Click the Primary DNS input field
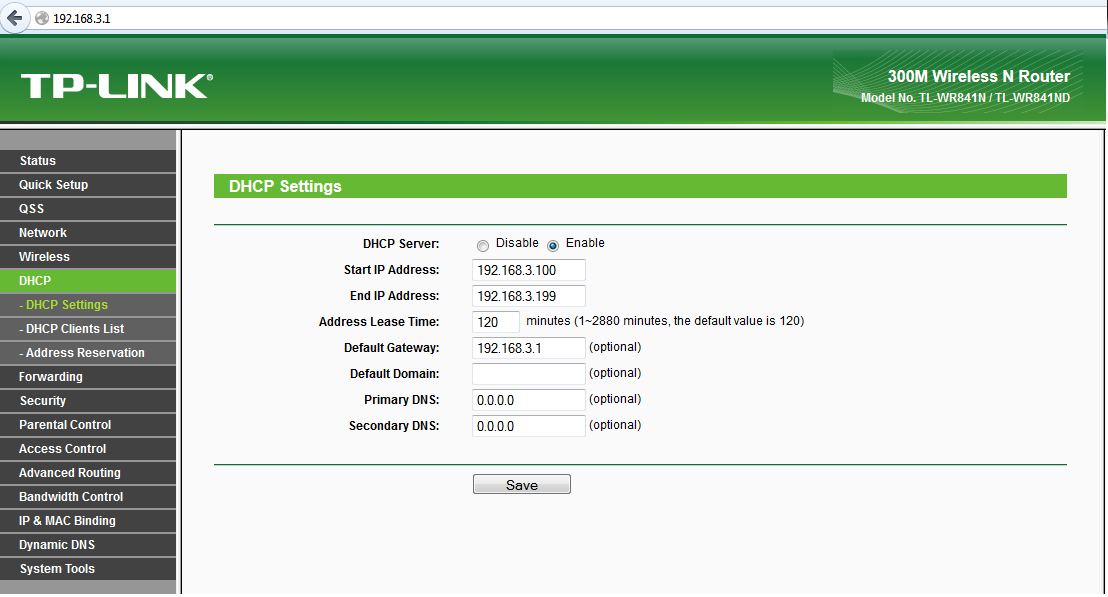The image size is (1108, 597). tap(529, 401)
